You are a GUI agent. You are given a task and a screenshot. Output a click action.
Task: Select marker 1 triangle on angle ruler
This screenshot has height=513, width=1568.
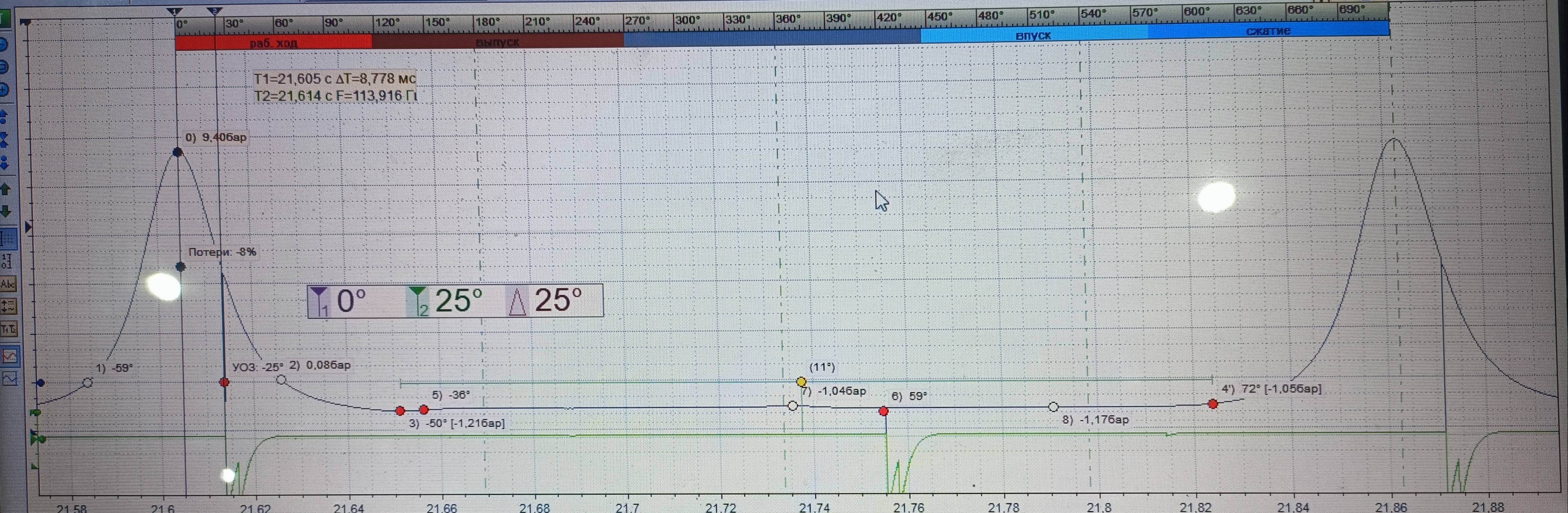point(175,11)
